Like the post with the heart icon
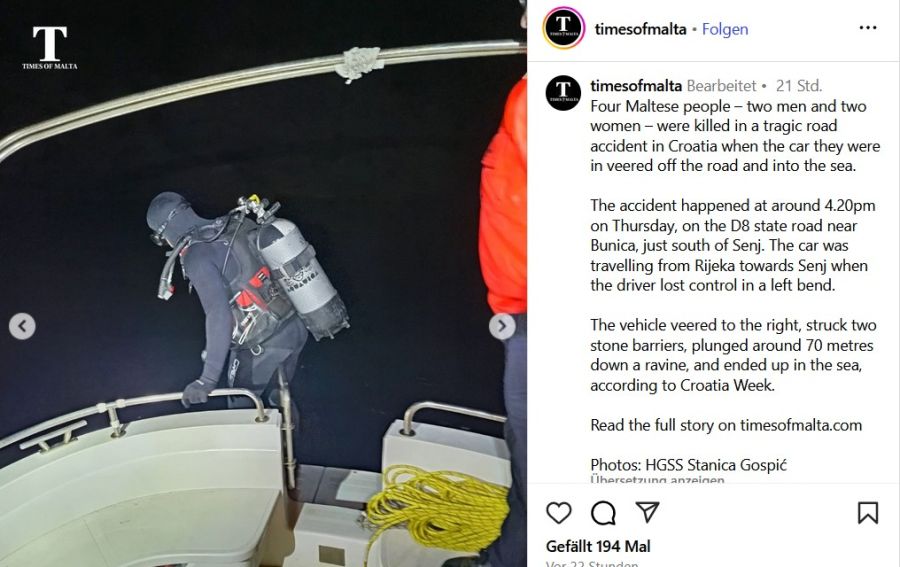 (x=558, y=512)
